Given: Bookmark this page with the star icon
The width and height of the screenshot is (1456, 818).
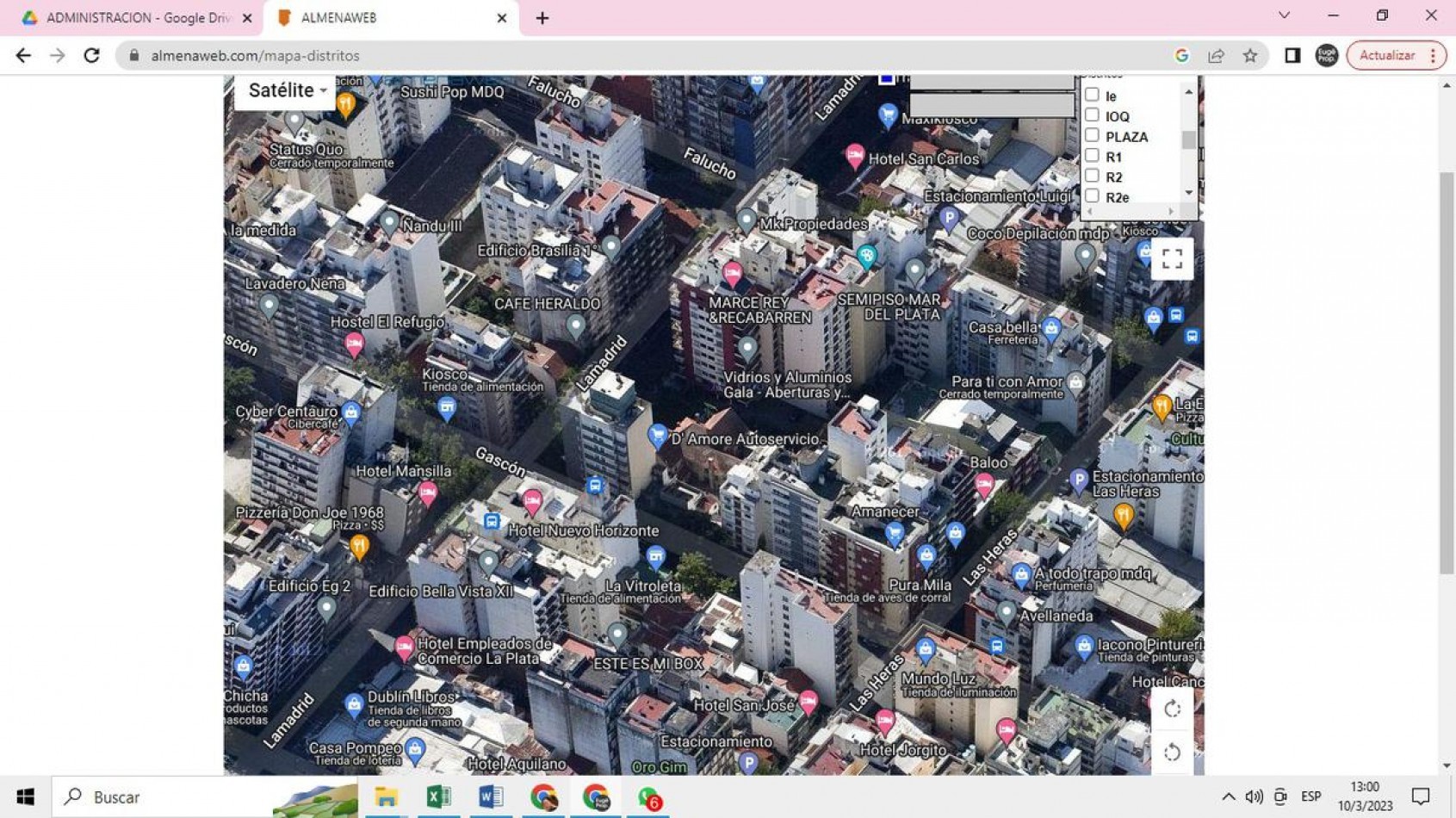Looking at the screenshot, I should point(1249,56).
